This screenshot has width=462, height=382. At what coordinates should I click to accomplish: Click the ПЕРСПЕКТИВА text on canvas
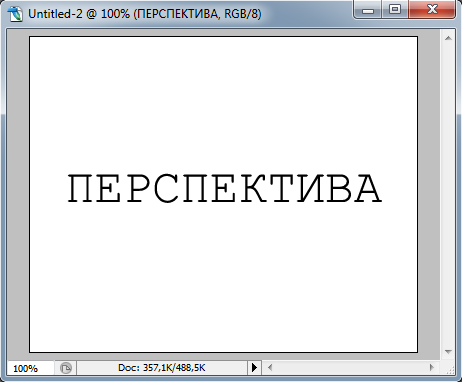pos(225,188)
